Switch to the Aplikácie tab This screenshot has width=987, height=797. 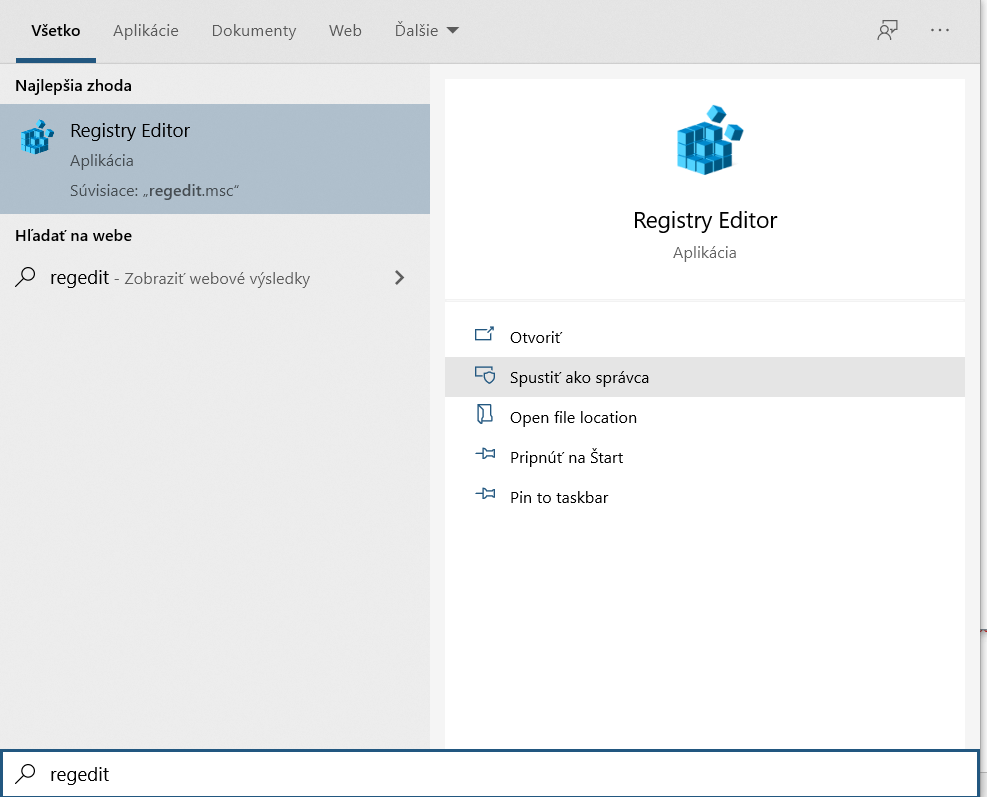click(x=146, y=30)
